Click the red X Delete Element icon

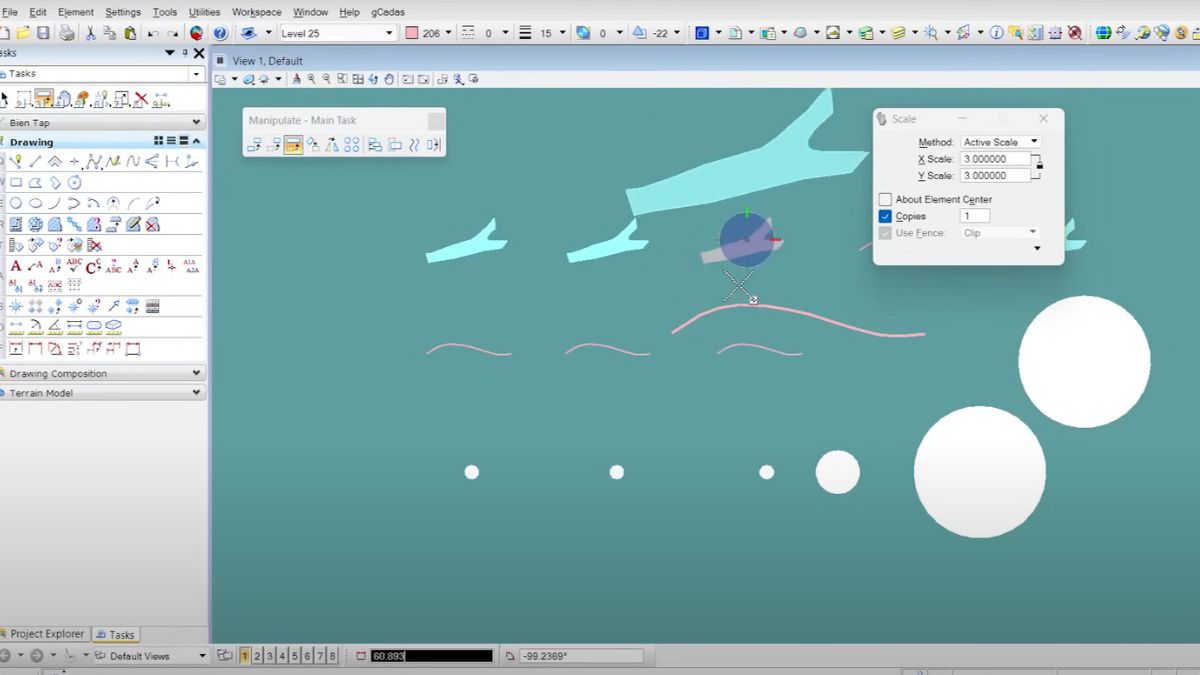pos(141,99)
